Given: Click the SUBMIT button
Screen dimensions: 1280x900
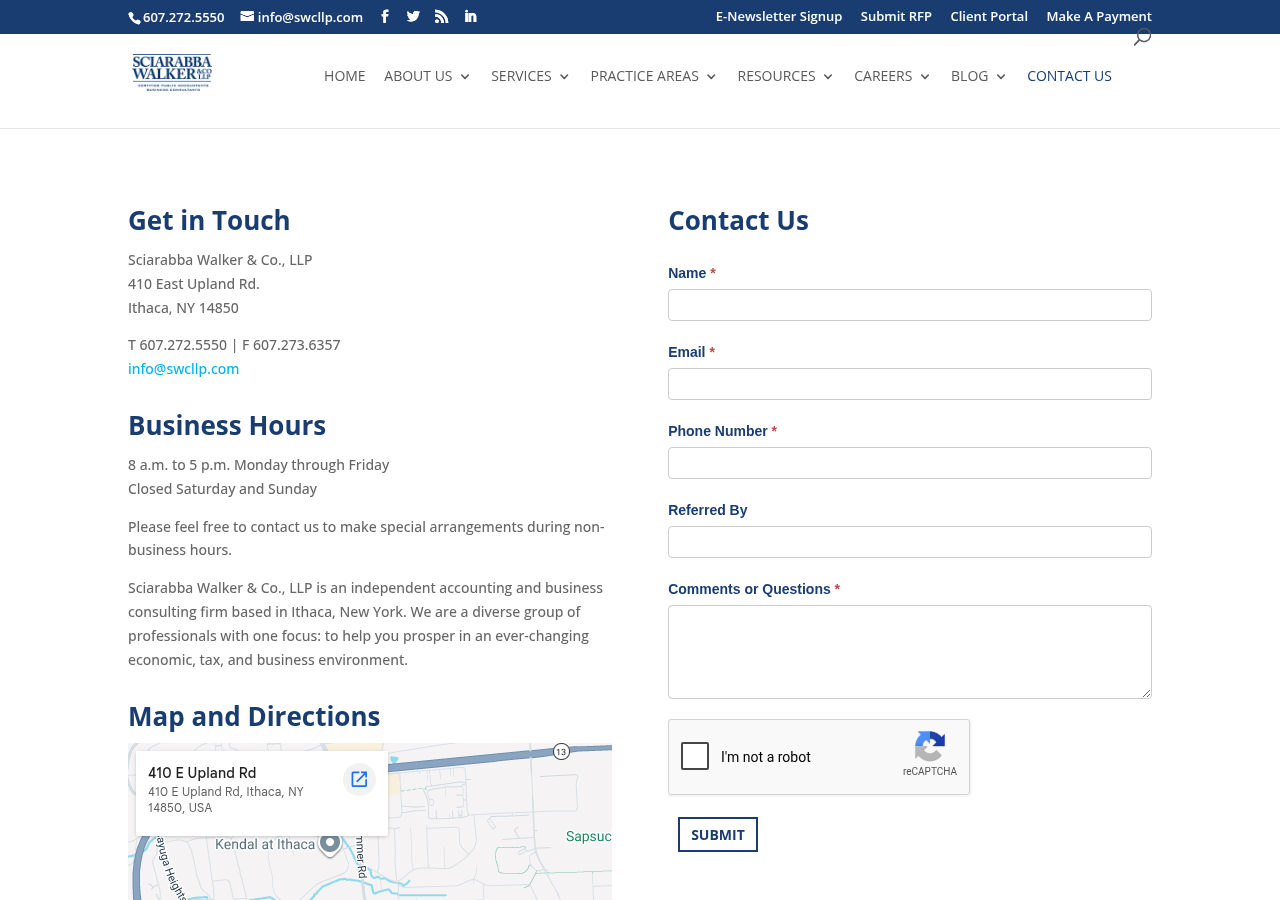Looking at the screenshot, I should 717,833.
